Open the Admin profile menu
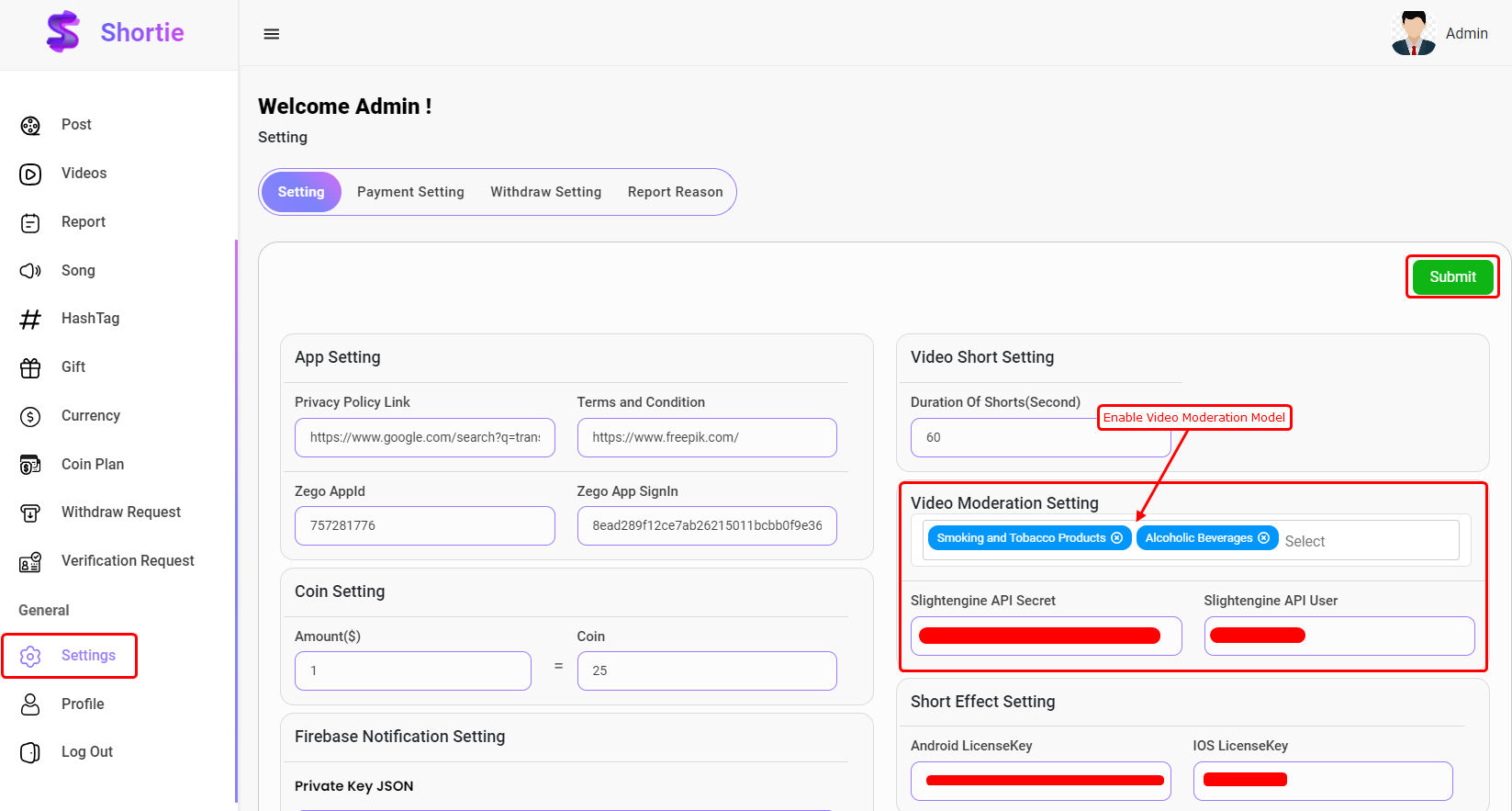 pyautogui.click(x=1439, y=34)
